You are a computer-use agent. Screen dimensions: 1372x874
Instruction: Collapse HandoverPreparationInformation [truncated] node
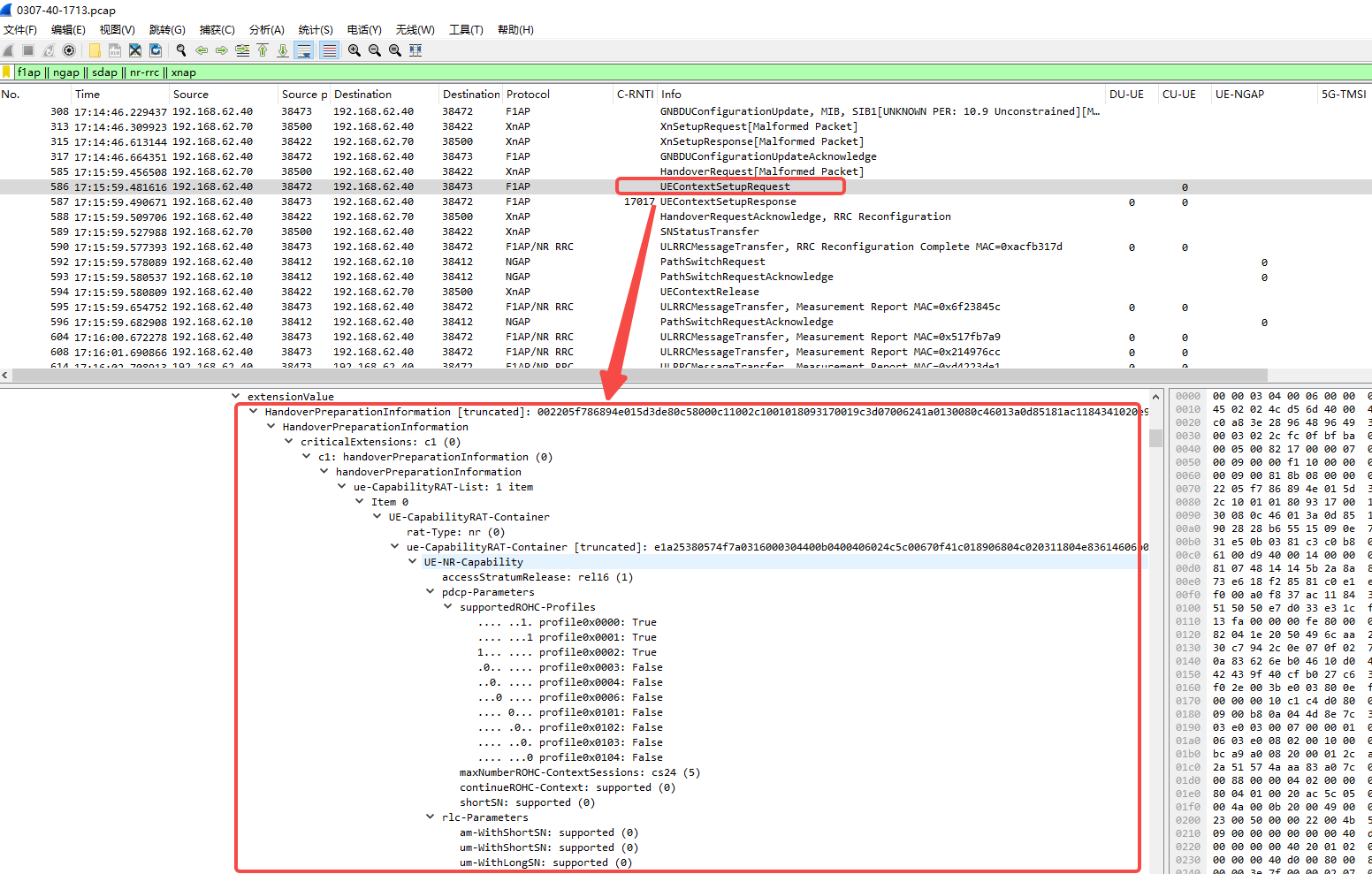[x=254, y=412]
